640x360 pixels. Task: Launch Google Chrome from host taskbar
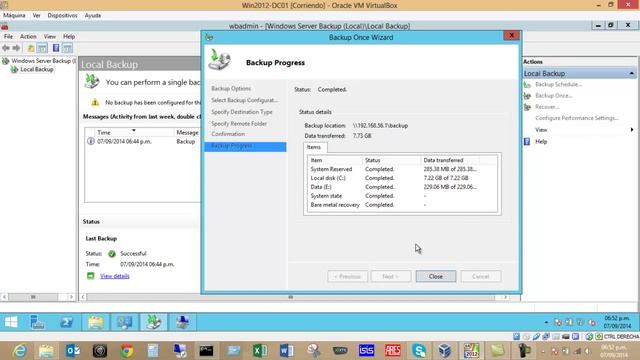(x=127, y=351)
